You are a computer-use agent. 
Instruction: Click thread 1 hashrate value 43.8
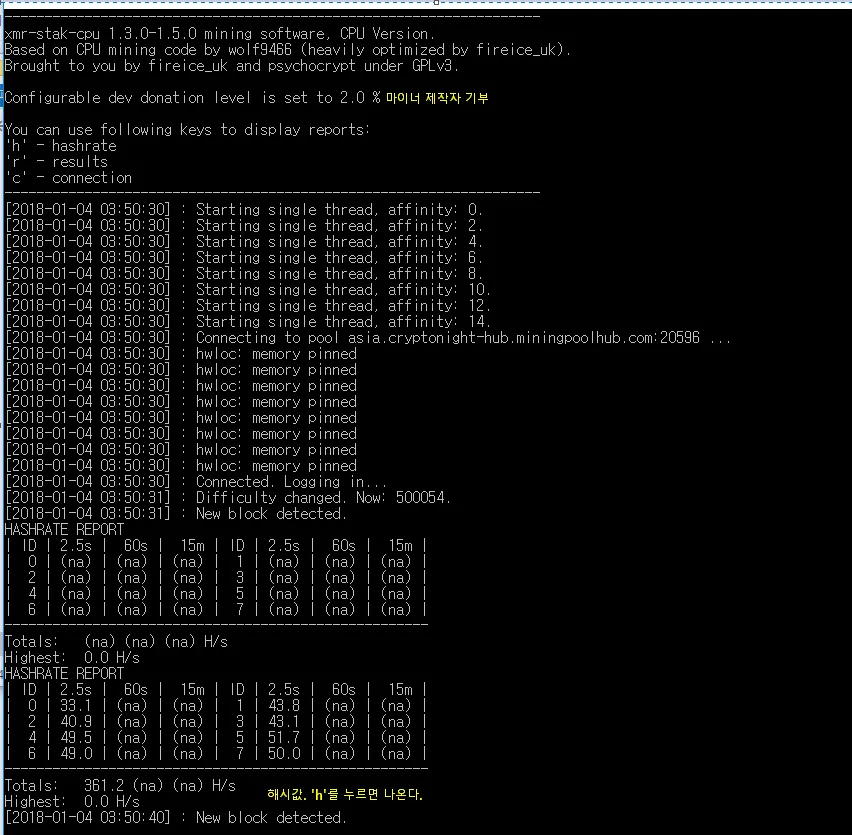(x=284, y=706)
